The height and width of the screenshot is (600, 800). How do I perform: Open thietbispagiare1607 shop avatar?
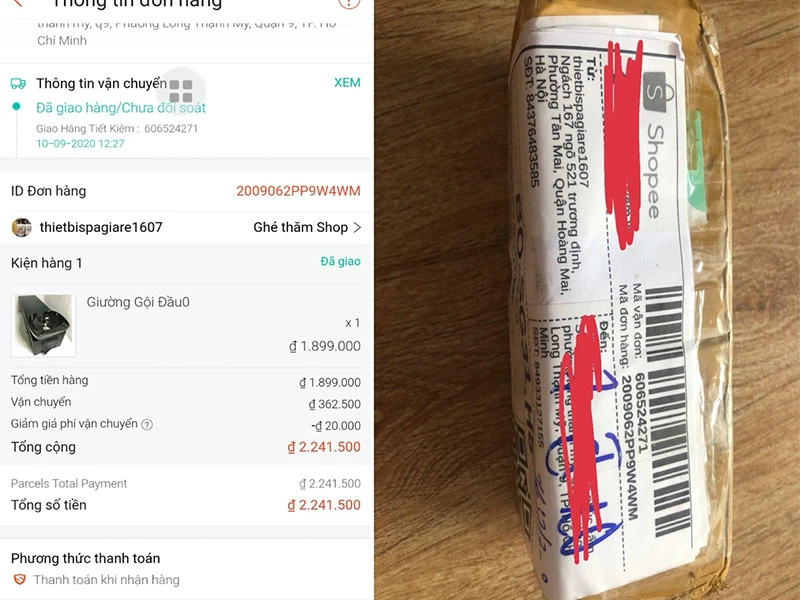tap(21, 227)
